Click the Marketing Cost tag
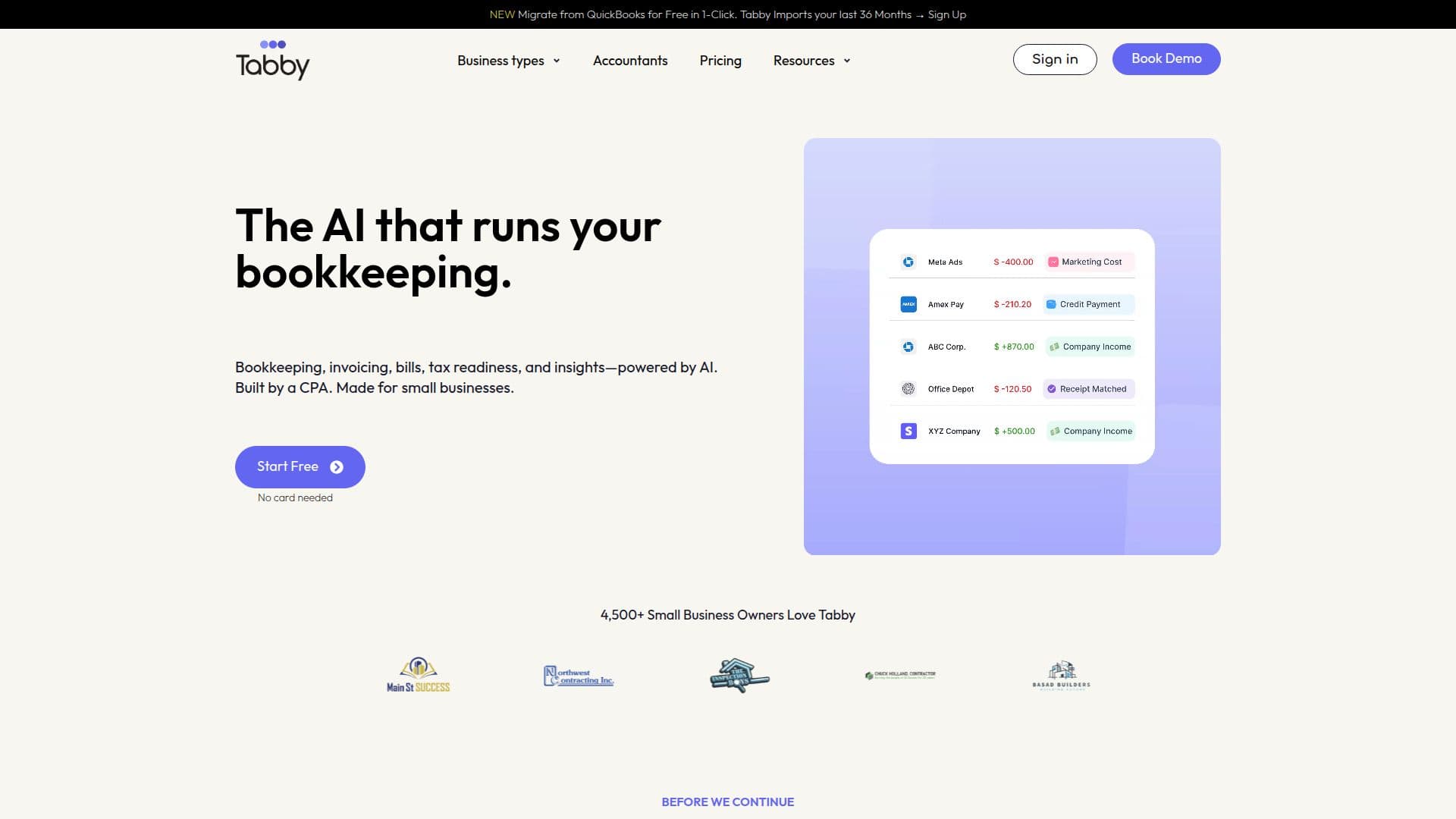This screenshot has height=819, width=1456. click(1089, 262)
